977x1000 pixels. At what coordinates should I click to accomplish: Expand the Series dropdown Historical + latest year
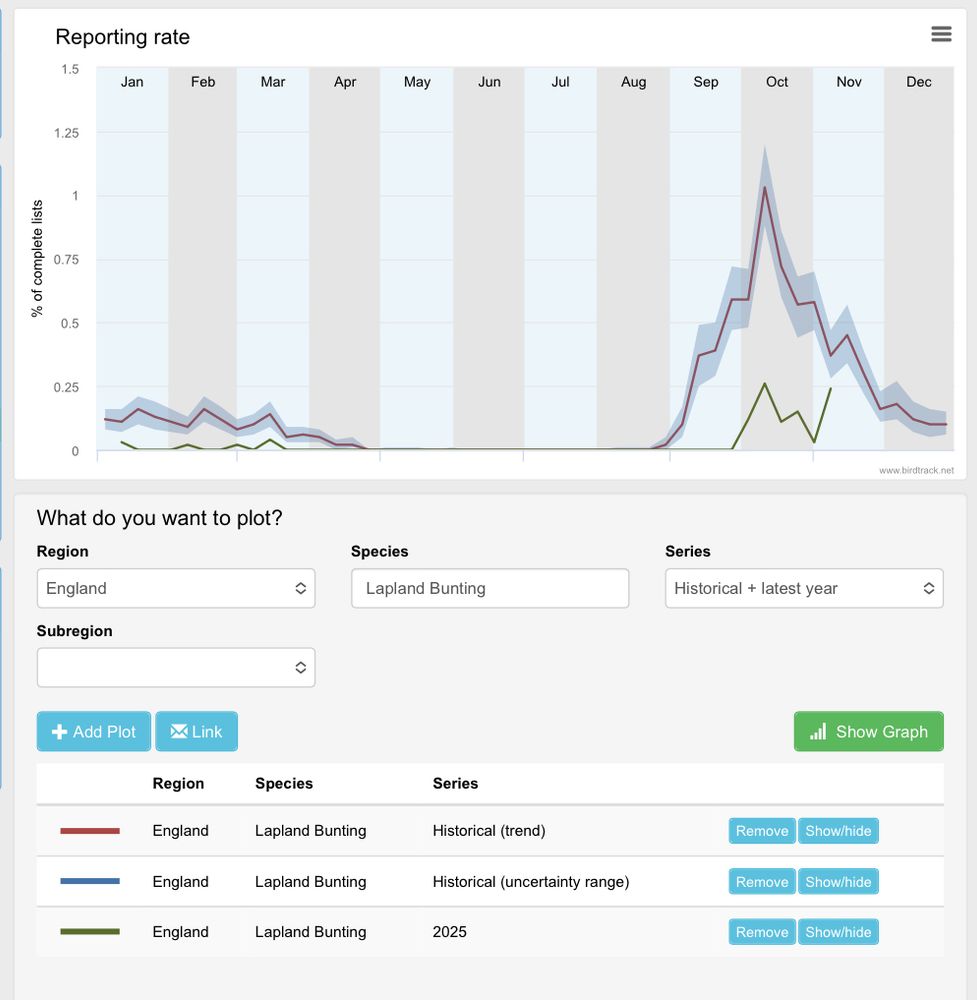pos(804,588)
